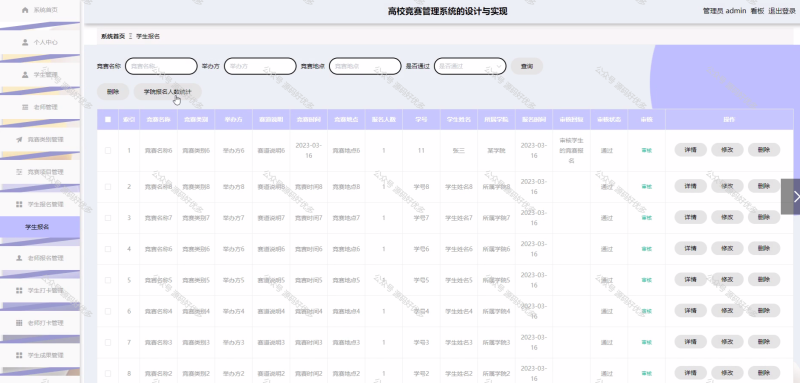This screenshot has height=383, width=800.
Task: Click 修改 for the 学生姓名4 row
Action: coord(727,311)
